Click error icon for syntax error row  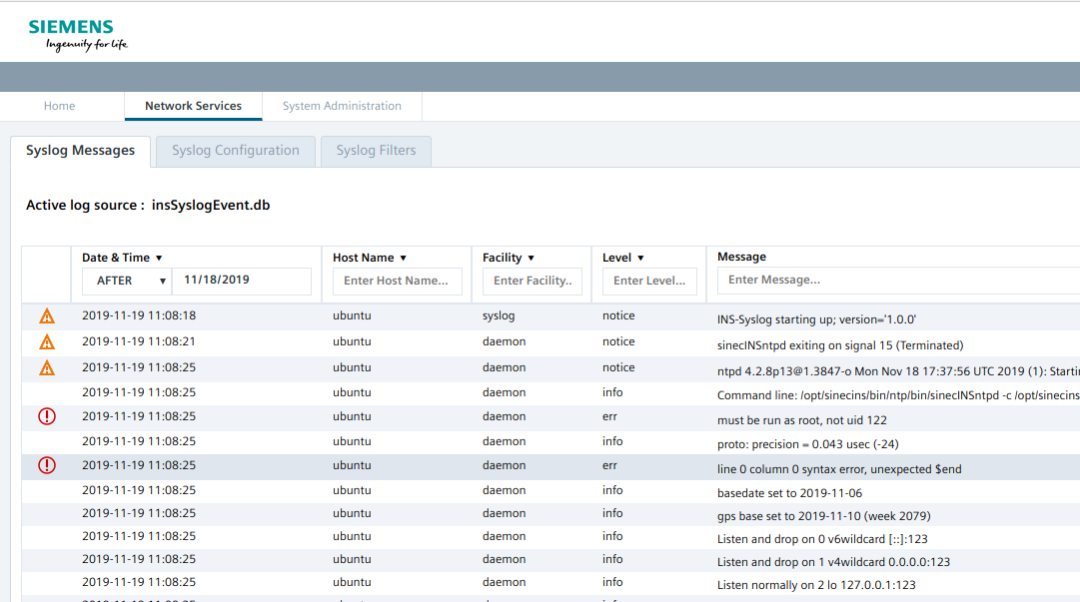[x=47, y=465]
